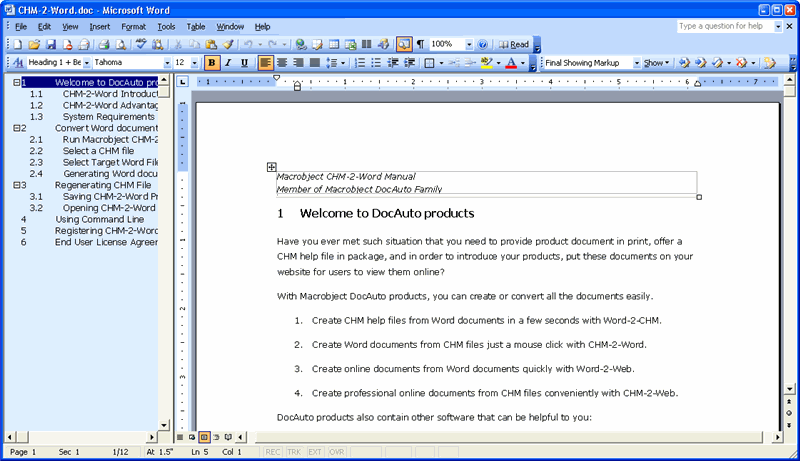The width and height of the screenshot is (800, 461).
Task: Jump to Select a CHM file heading
Action: pos(98,151)
